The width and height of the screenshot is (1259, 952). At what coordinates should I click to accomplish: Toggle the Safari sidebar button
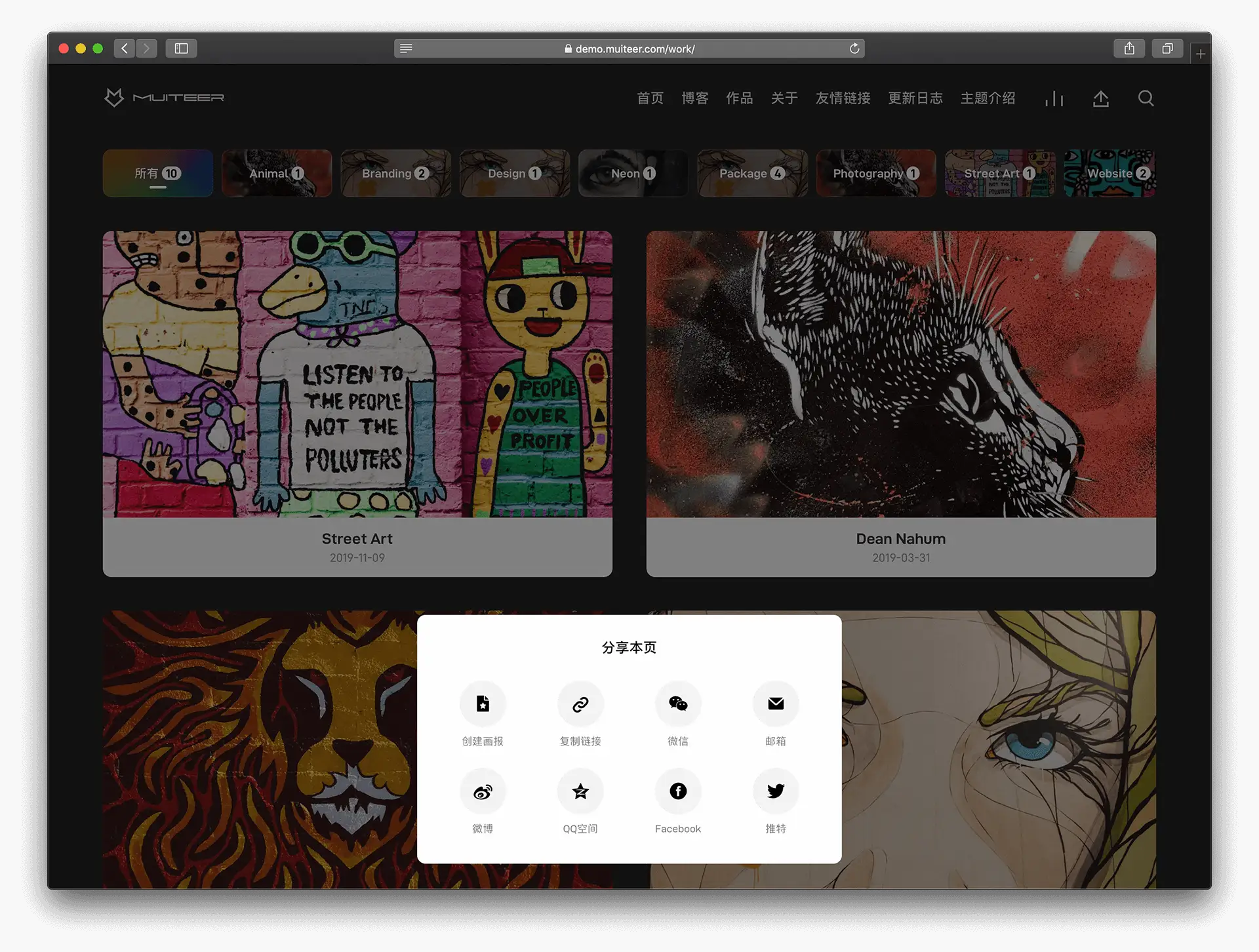point(182,49)
